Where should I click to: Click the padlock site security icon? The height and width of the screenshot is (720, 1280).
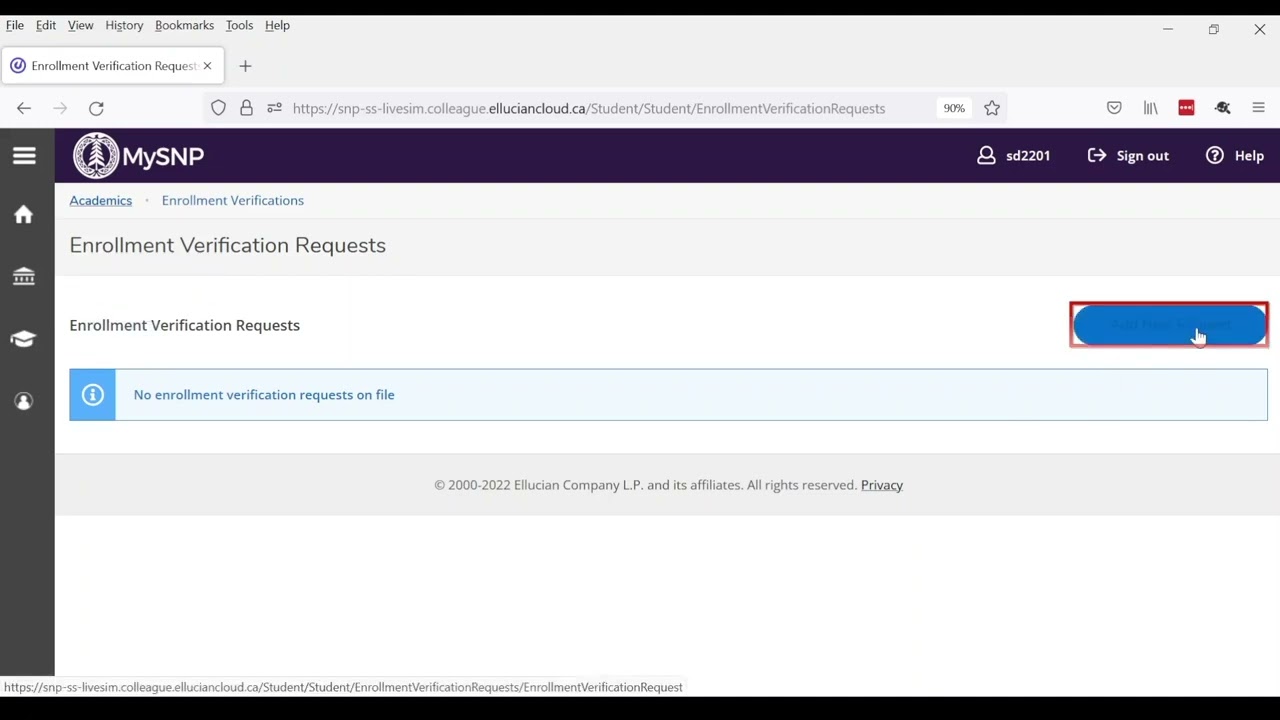pos(246,108)
